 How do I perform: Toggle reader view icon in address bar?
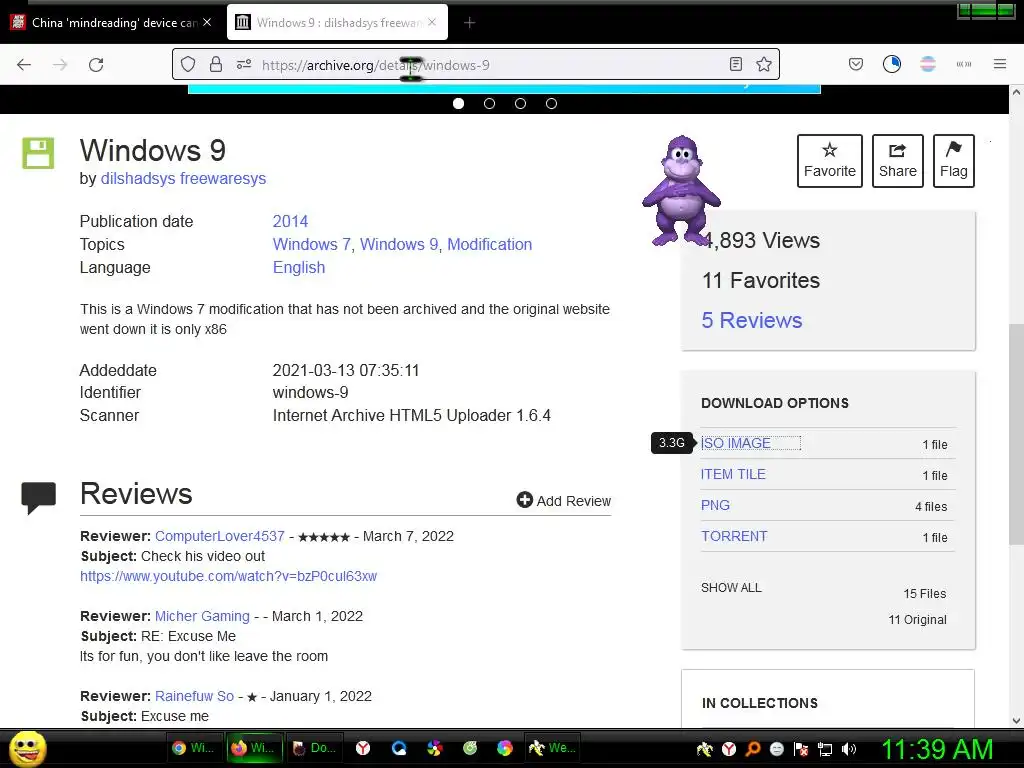735,64
